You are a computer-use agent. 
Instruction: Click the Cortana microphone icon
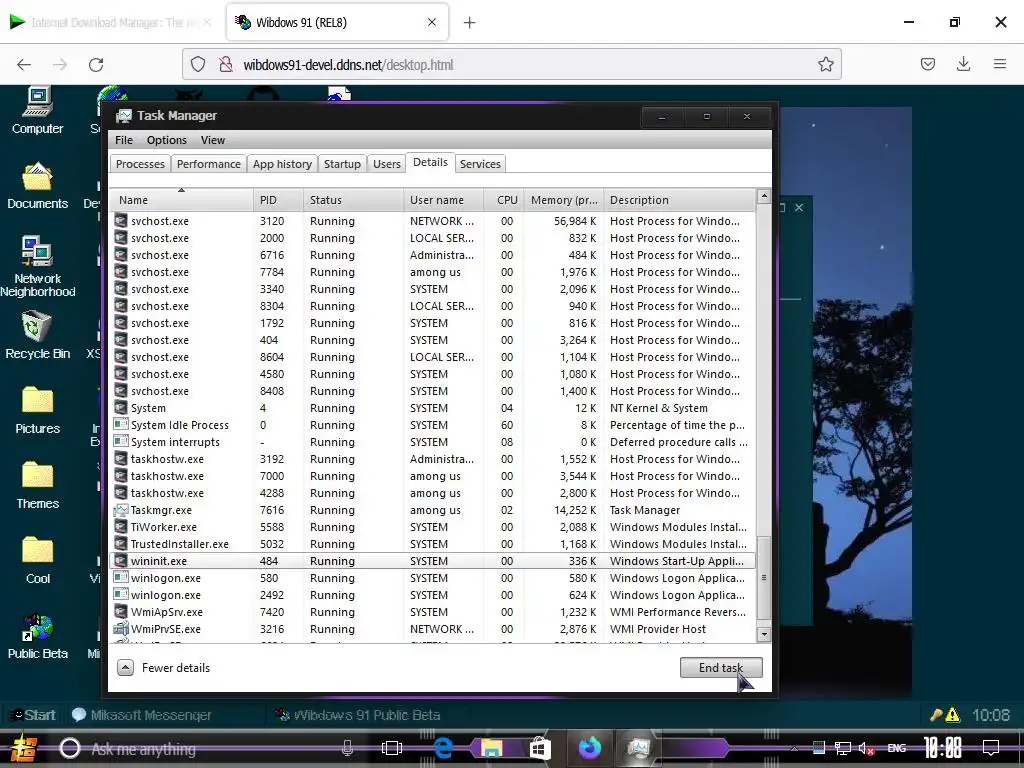click(x=347, y=748)
